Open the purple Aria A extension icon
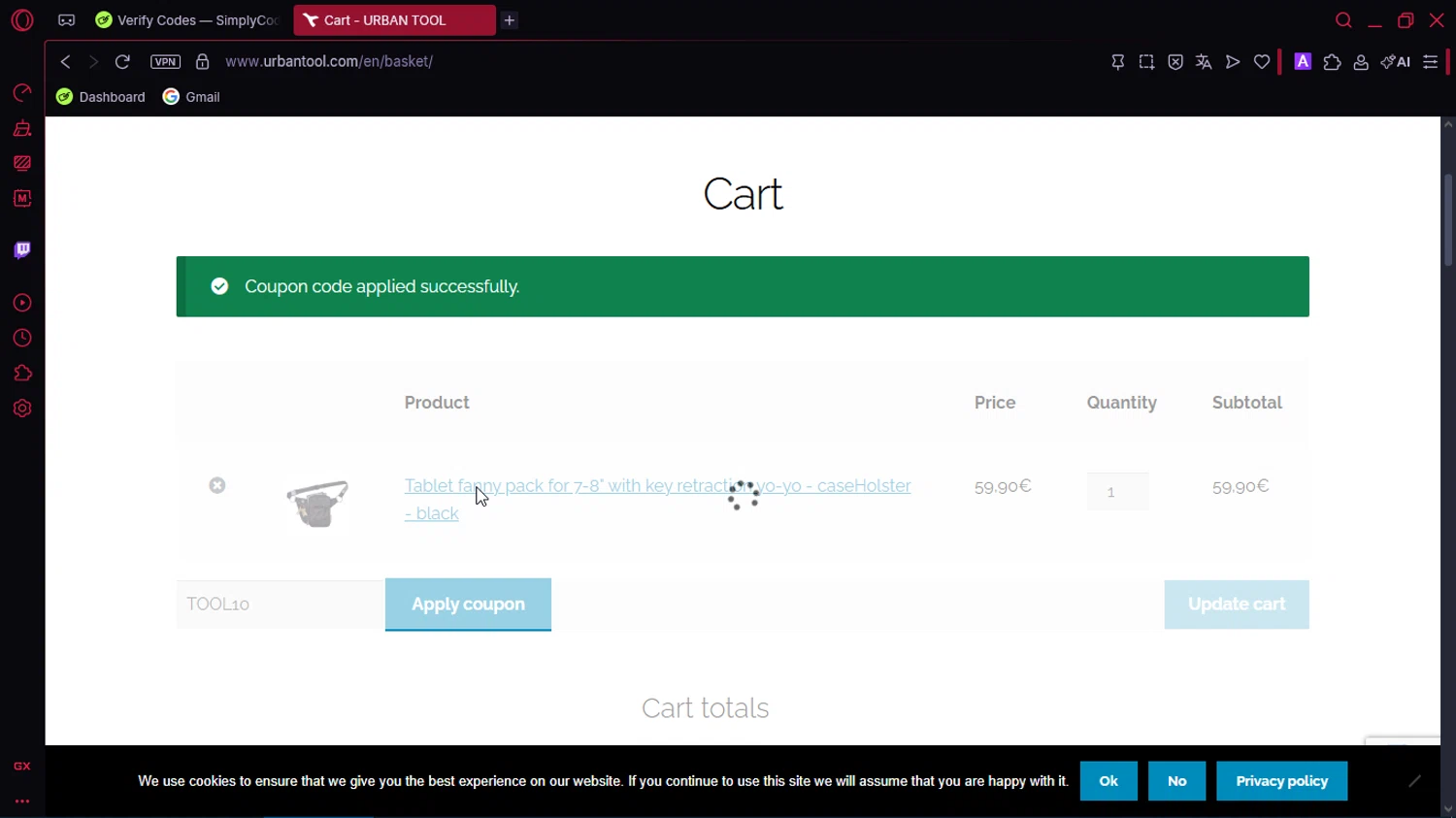 1303,62
